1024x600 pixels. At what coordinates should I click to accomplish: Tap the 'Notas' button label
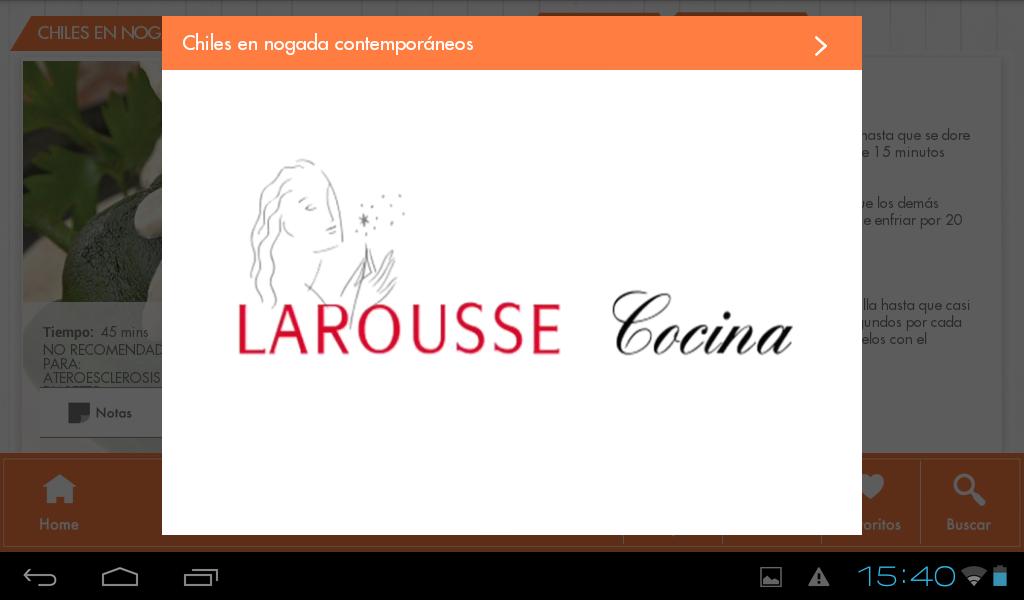pos(114,413)
